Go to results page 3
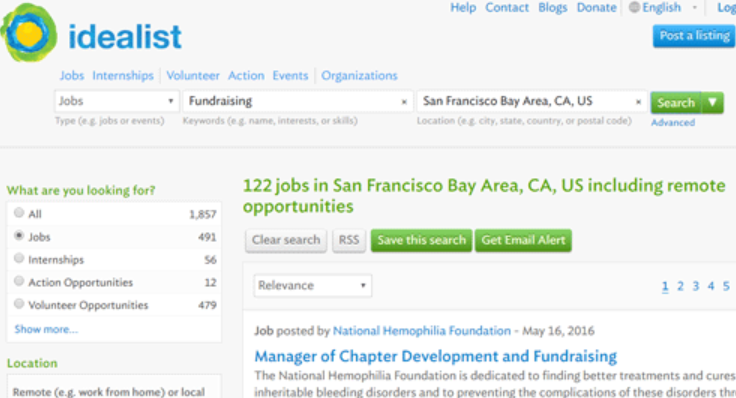Image resolution: width=736 pixels, height=398 pixels. click(x=696, y=286)
